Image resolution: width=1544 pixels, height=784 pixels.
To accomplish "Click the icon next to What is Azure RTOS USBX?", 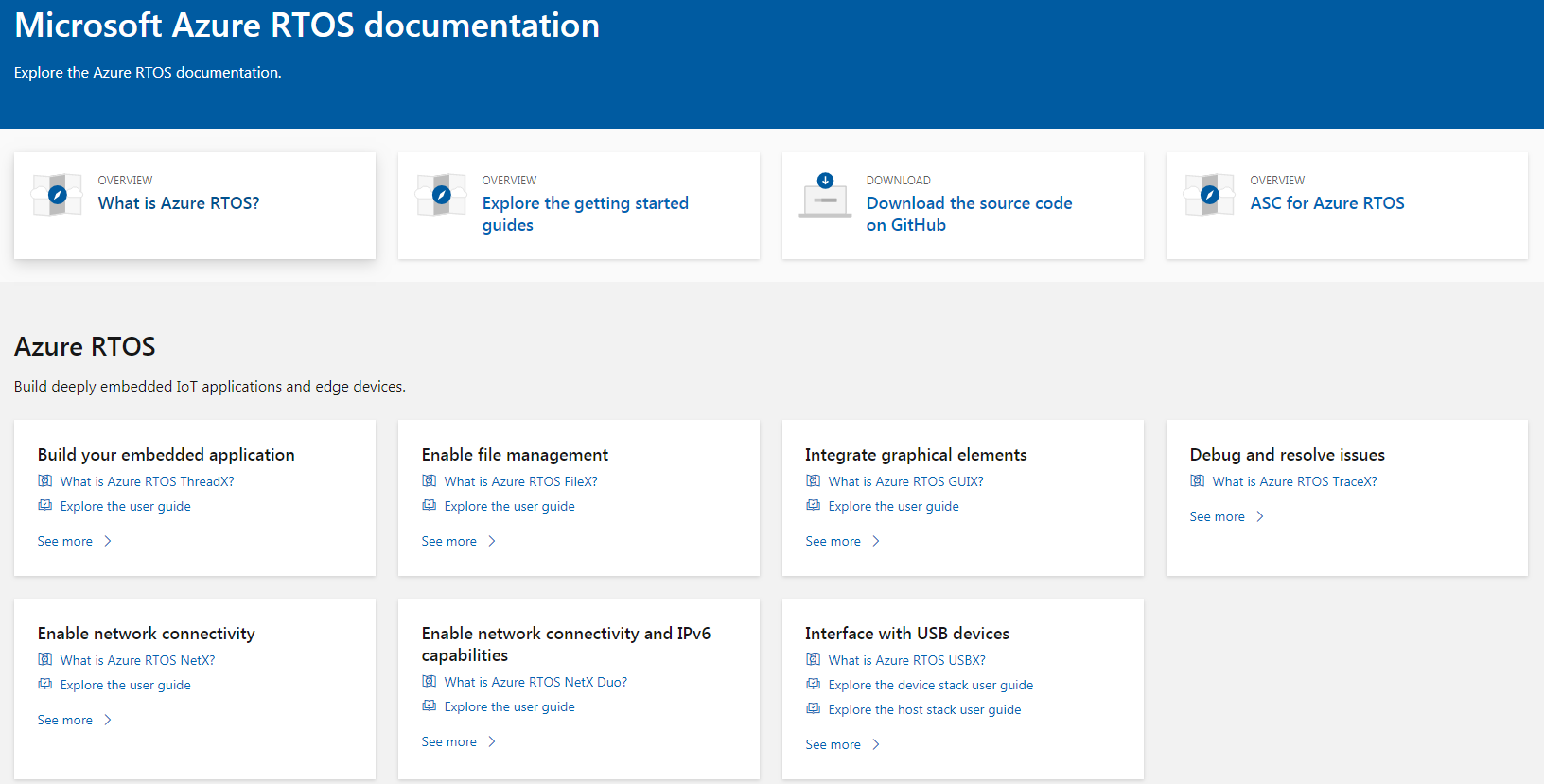I will tap(813, 659).
